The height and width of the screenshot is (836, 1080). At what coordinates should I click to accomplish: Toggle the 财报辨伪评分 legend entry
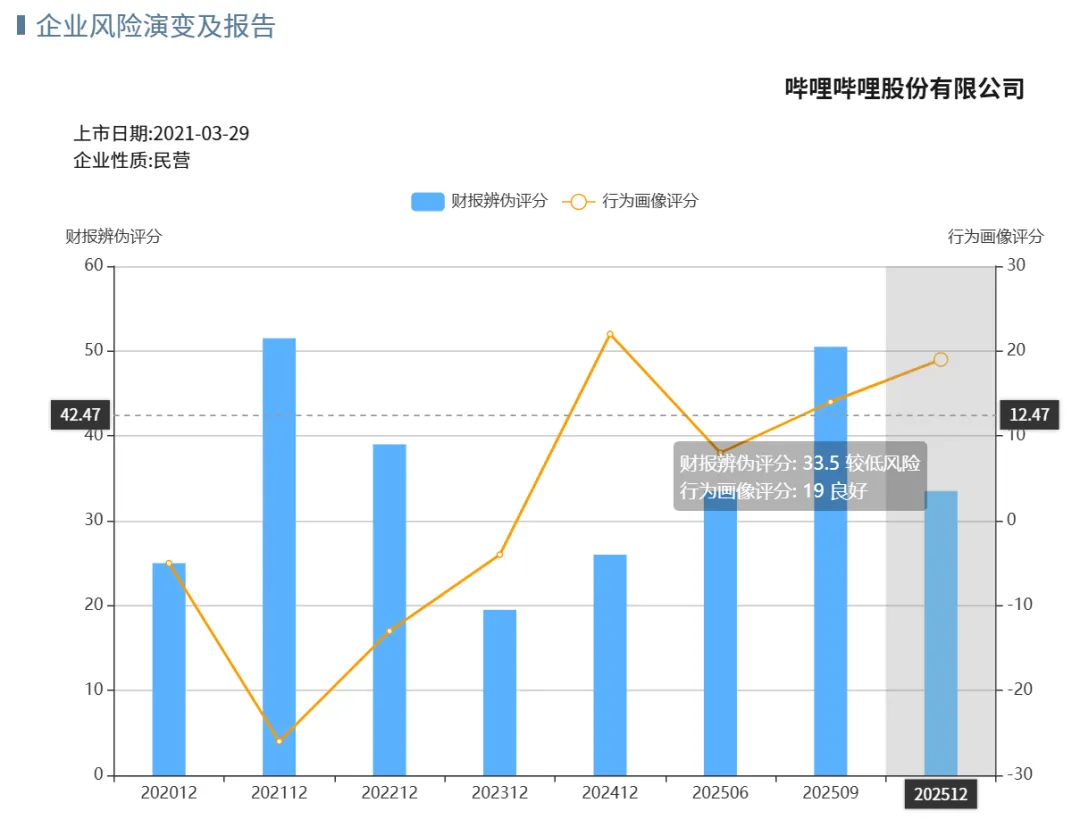pos(479,201)
